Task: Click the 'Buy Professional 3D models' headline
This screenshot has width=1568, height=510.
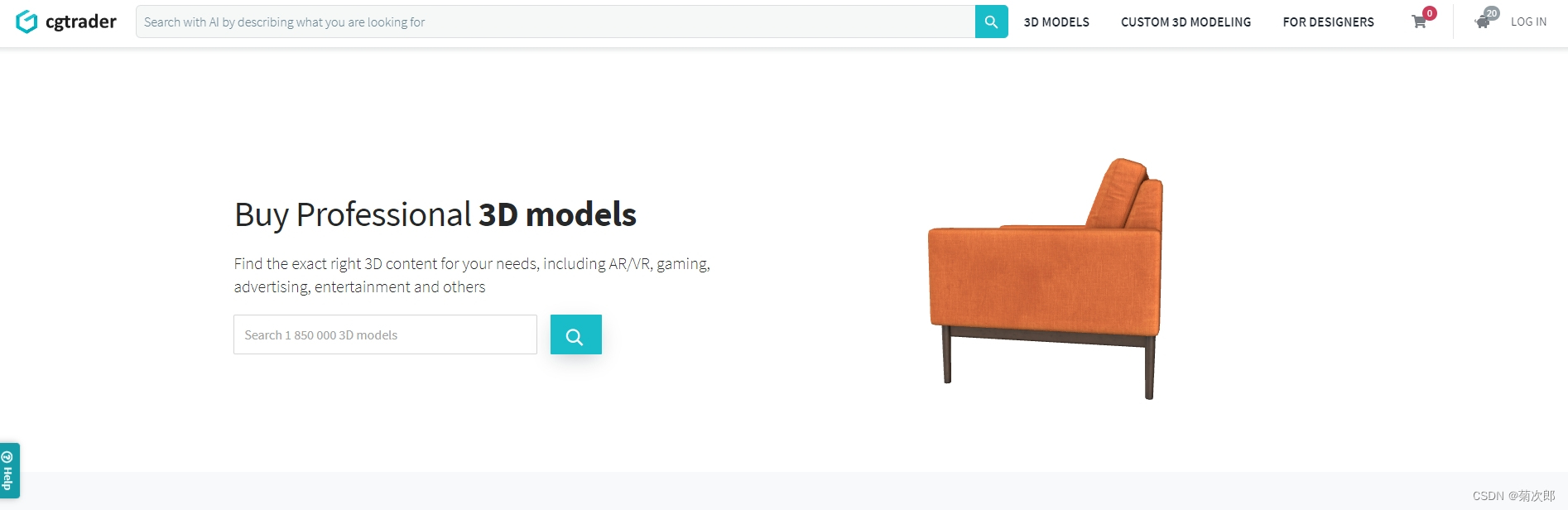Action: (x=435, y=214)
